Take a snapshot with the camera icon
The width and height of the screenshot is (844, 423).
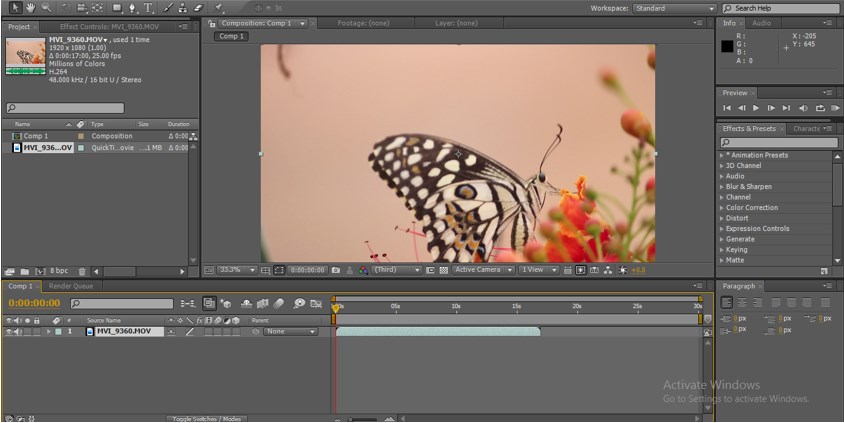tap(336, 270)
